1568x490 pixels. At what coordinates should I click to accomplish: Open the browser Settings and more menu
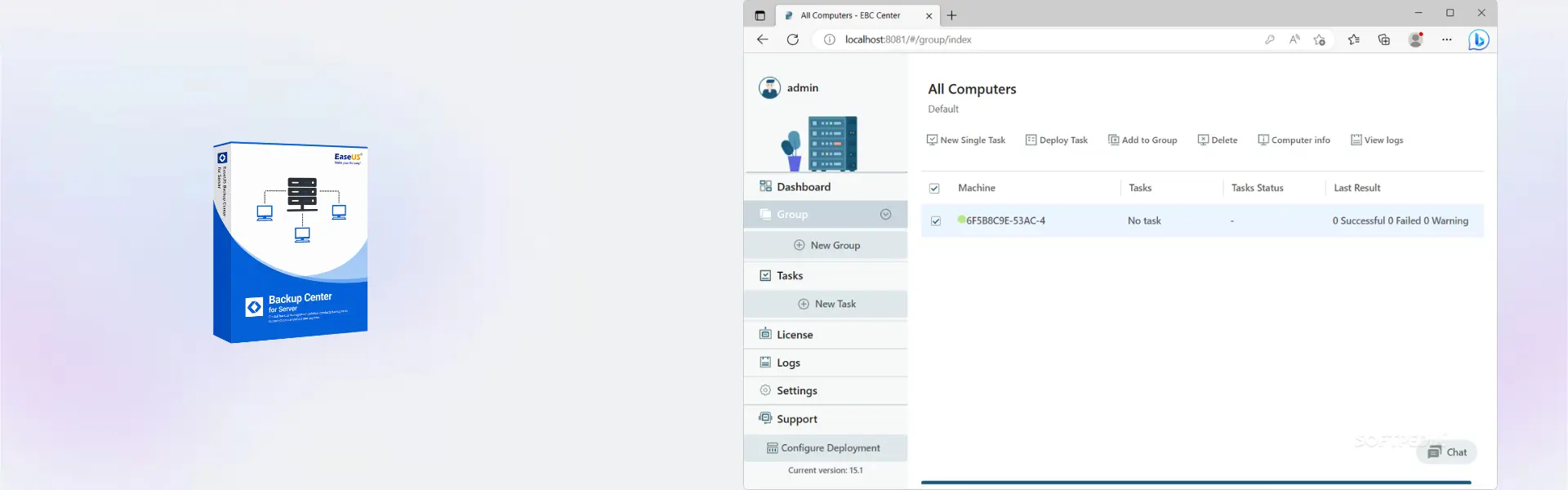click(x=1447, y=39)
